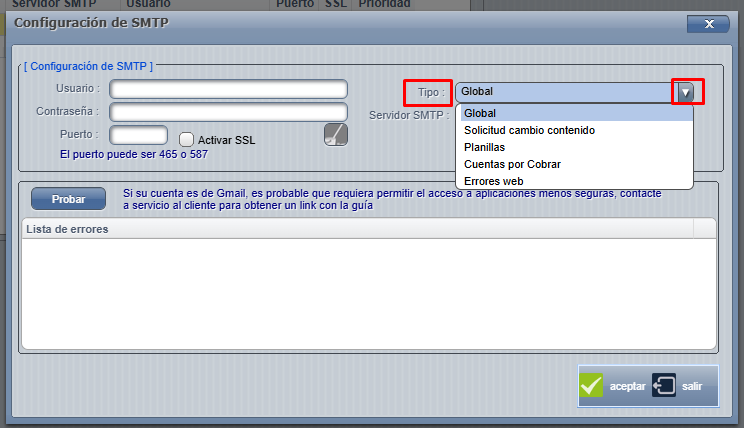Click the Tipo combo box showing Global
Viewport: 744px width, 428px height.
pos(565,92)
